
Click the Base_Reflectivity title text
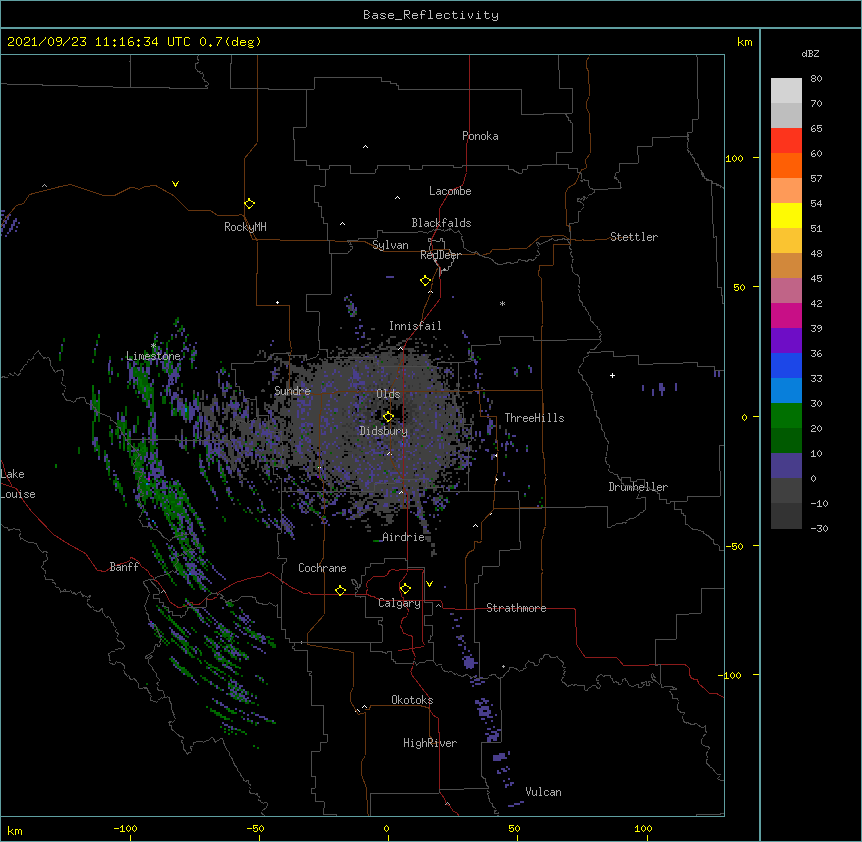(x=431, y=15)
